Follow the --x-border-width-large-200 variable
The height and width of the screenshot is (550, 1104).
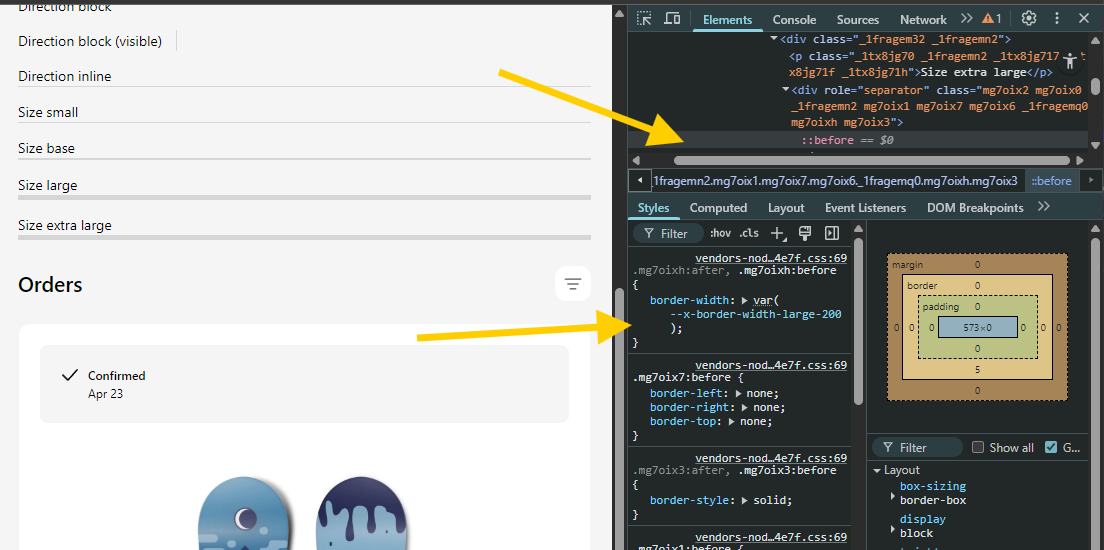755,314
